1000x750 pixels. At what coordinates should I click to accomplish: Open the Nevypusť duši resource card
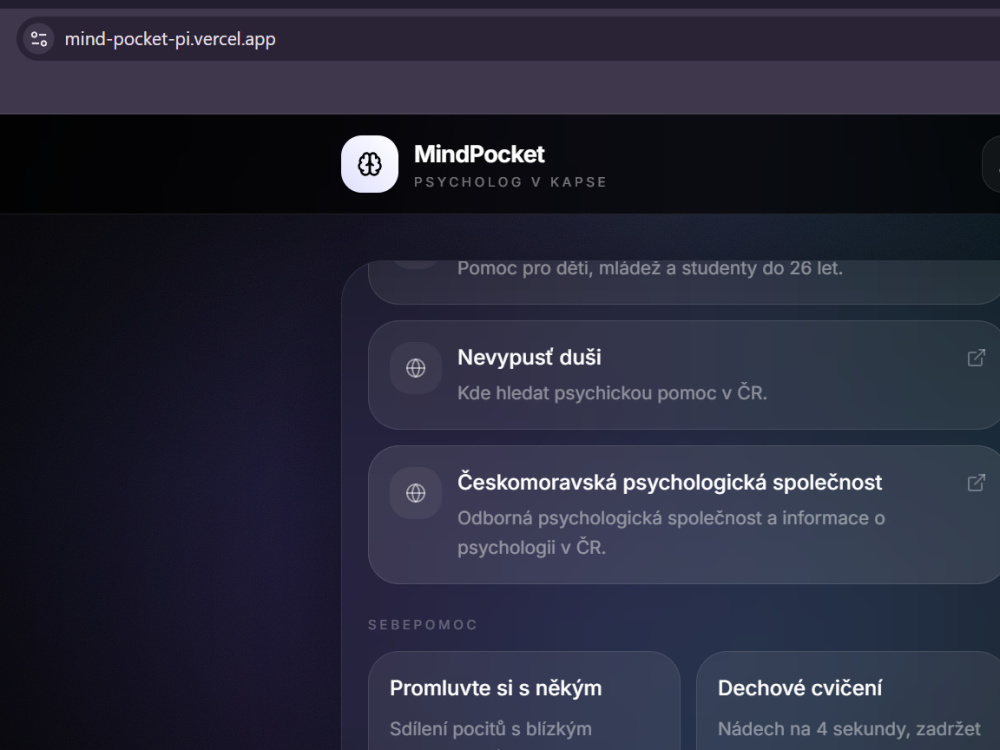pos(684,375)
